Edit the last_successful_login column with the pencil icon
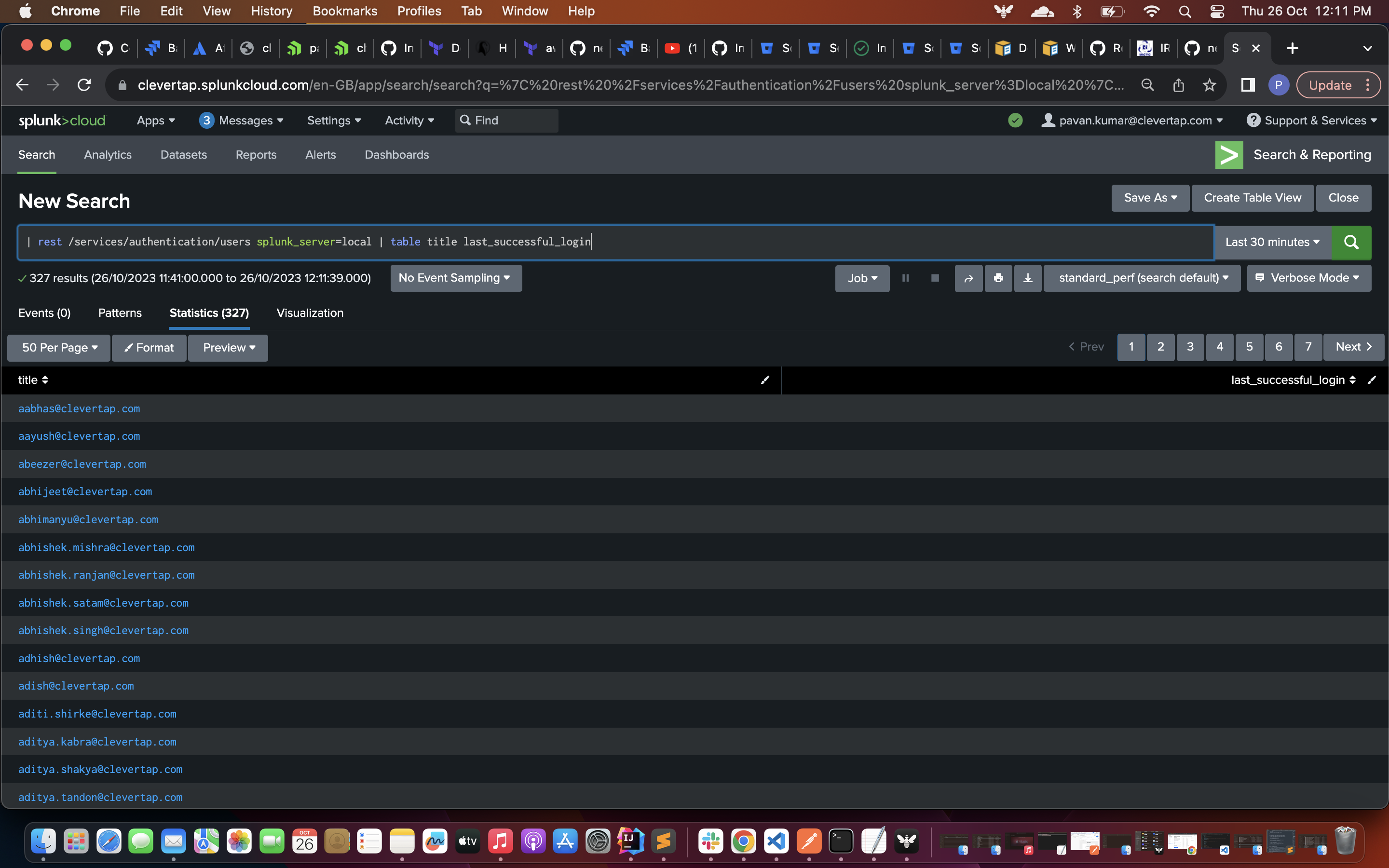This screenshot has width=1389, height=868. tap(1372, 380)
